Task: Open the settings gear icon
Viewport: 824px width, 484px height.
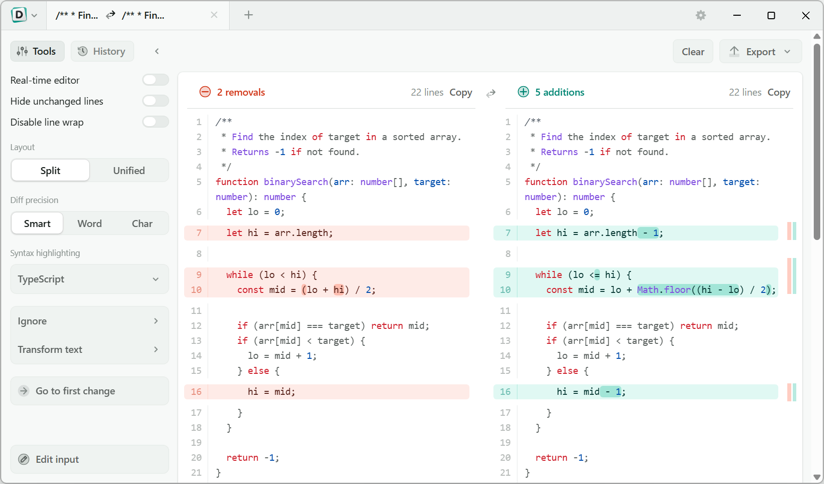Action: tap(701, 15)
